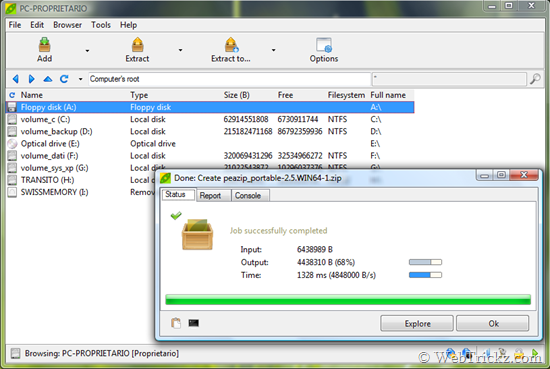Go up one level with the up arrow icon

click(x=48, y=79)
